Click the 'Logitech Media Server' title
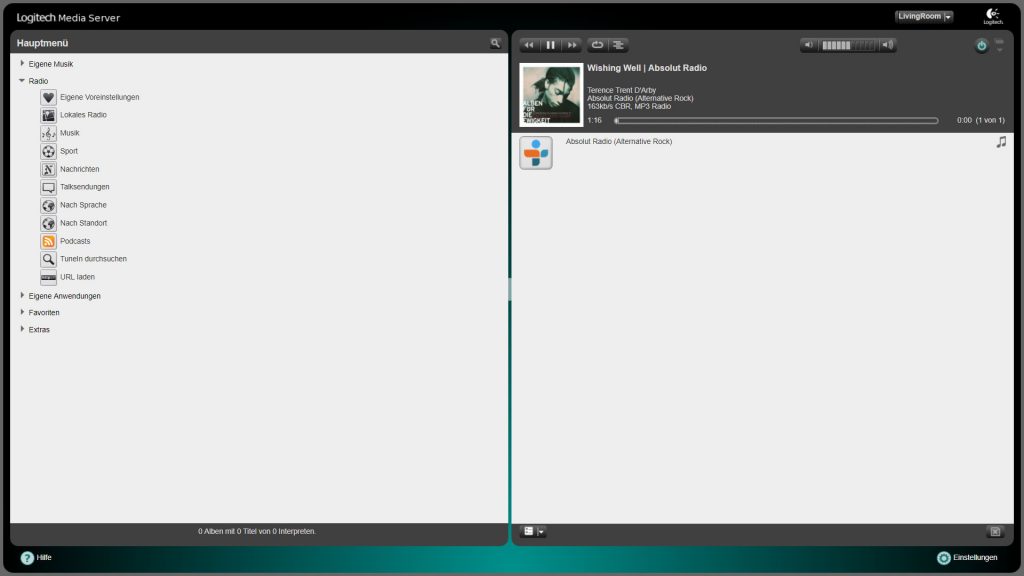 pyautogui.click(x=69, y=18)
